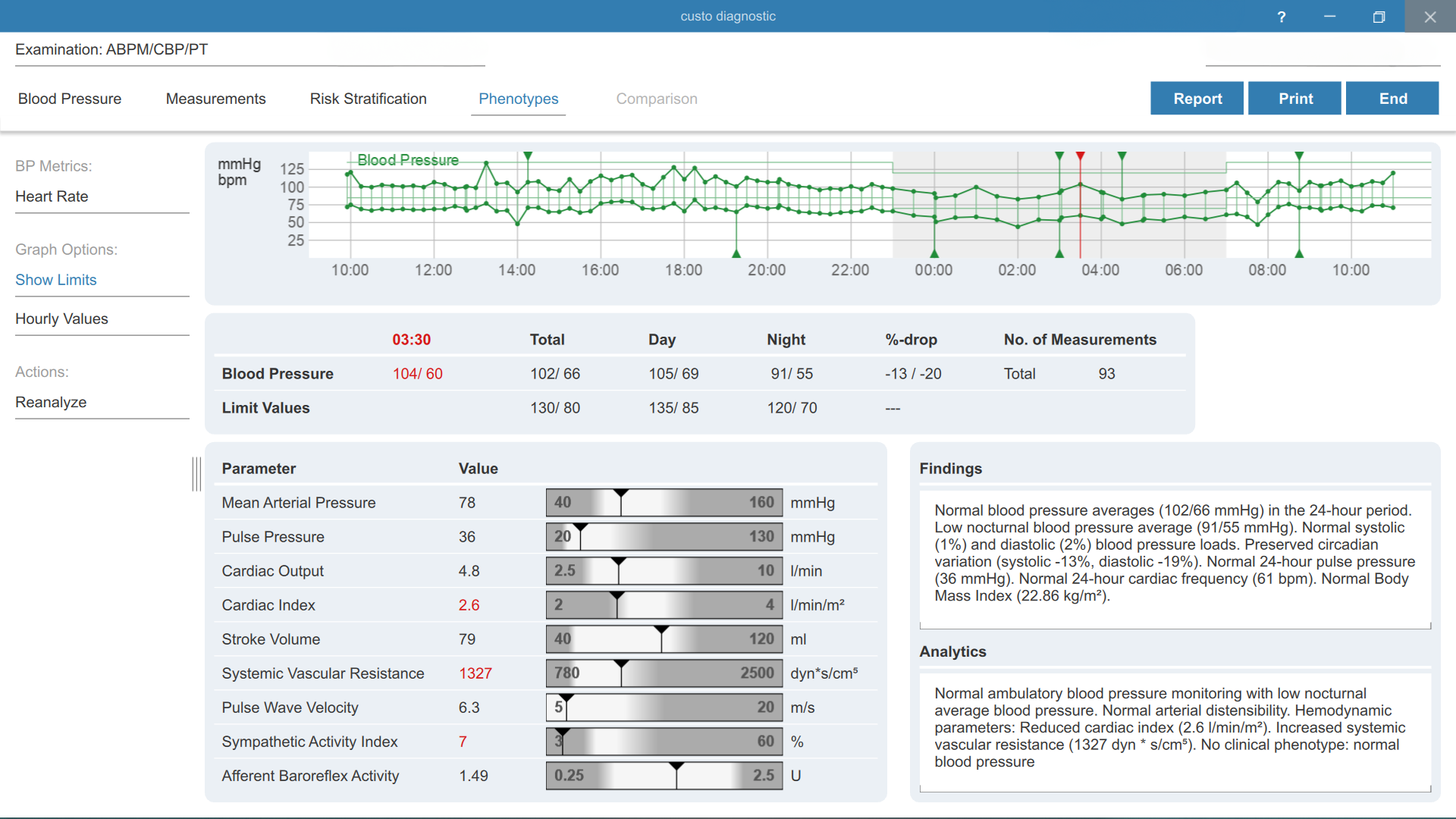The width and height of the screenshot is (1456, 819).
Task: Click the End button
Action: coord(1392,99)
